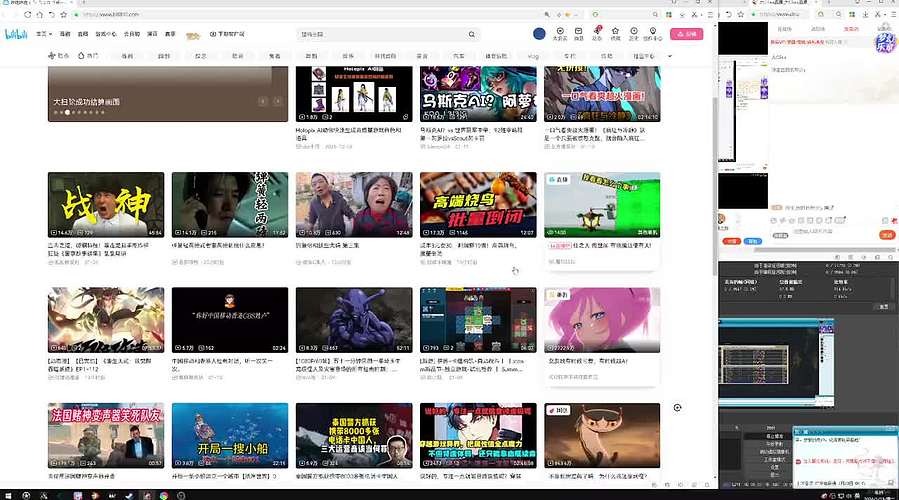Click the refresh recommendations icon beside video grid
The height and width of the screenshot is (500, 899).
click(678, 407)
